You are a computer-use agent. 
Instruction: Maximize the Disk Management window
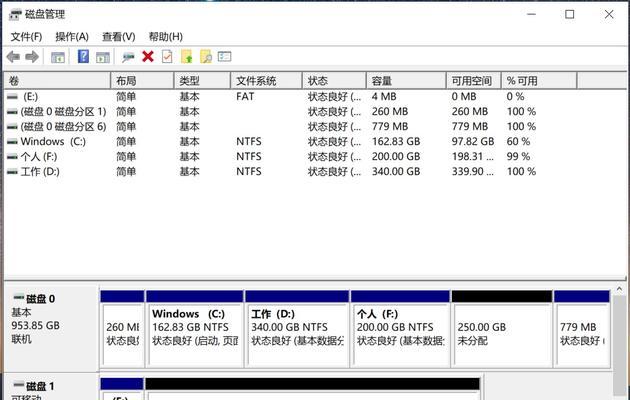[x=569, y=14]
